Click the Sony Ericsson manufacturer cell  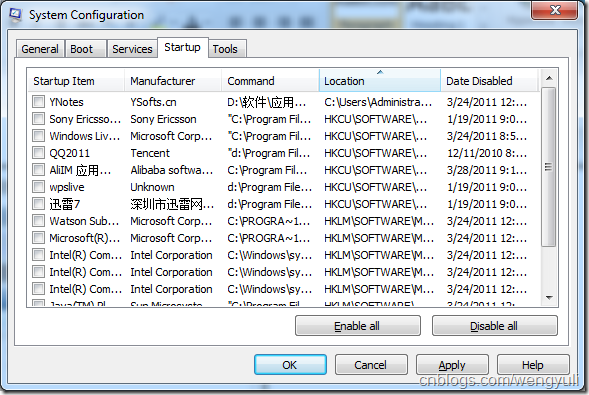(163, 119)
